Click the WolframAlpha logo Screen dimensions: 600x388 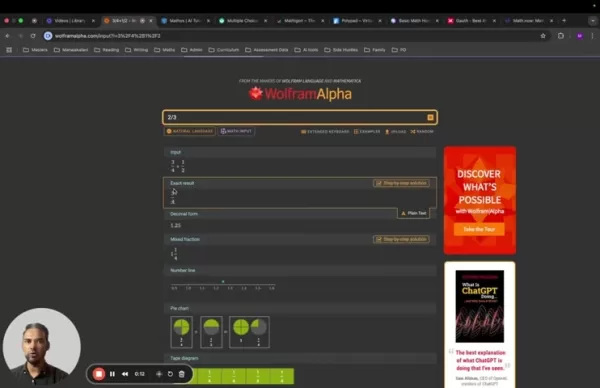point(300,94)
